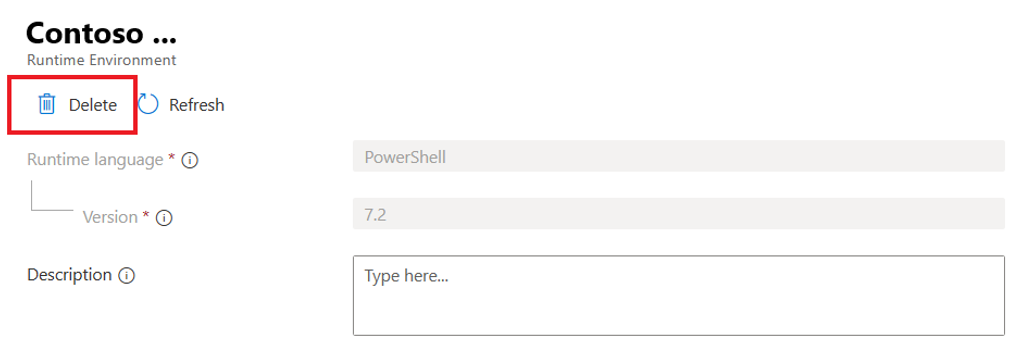Open the Version info tooltip icon
The width and height of the screenshot is (1018, 362).
164,218
